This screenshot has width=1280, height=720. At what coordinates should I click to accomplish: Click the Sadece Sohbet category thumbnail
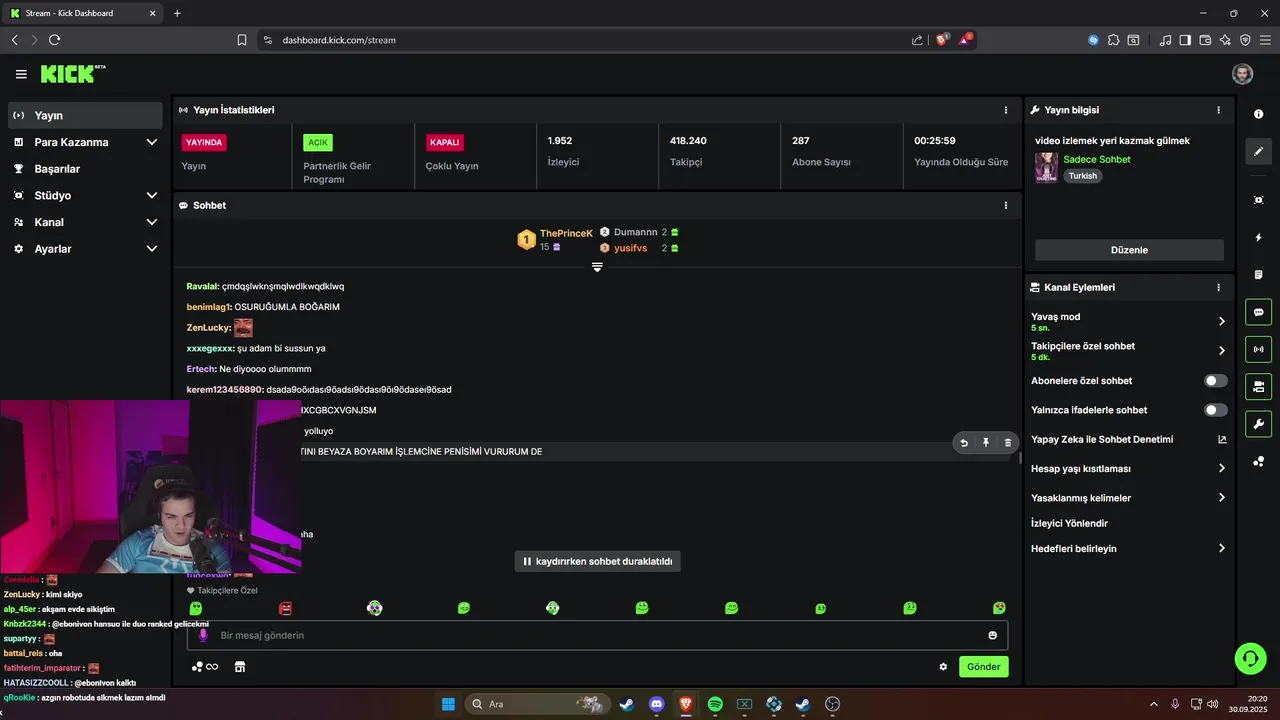coord(1046,167)
